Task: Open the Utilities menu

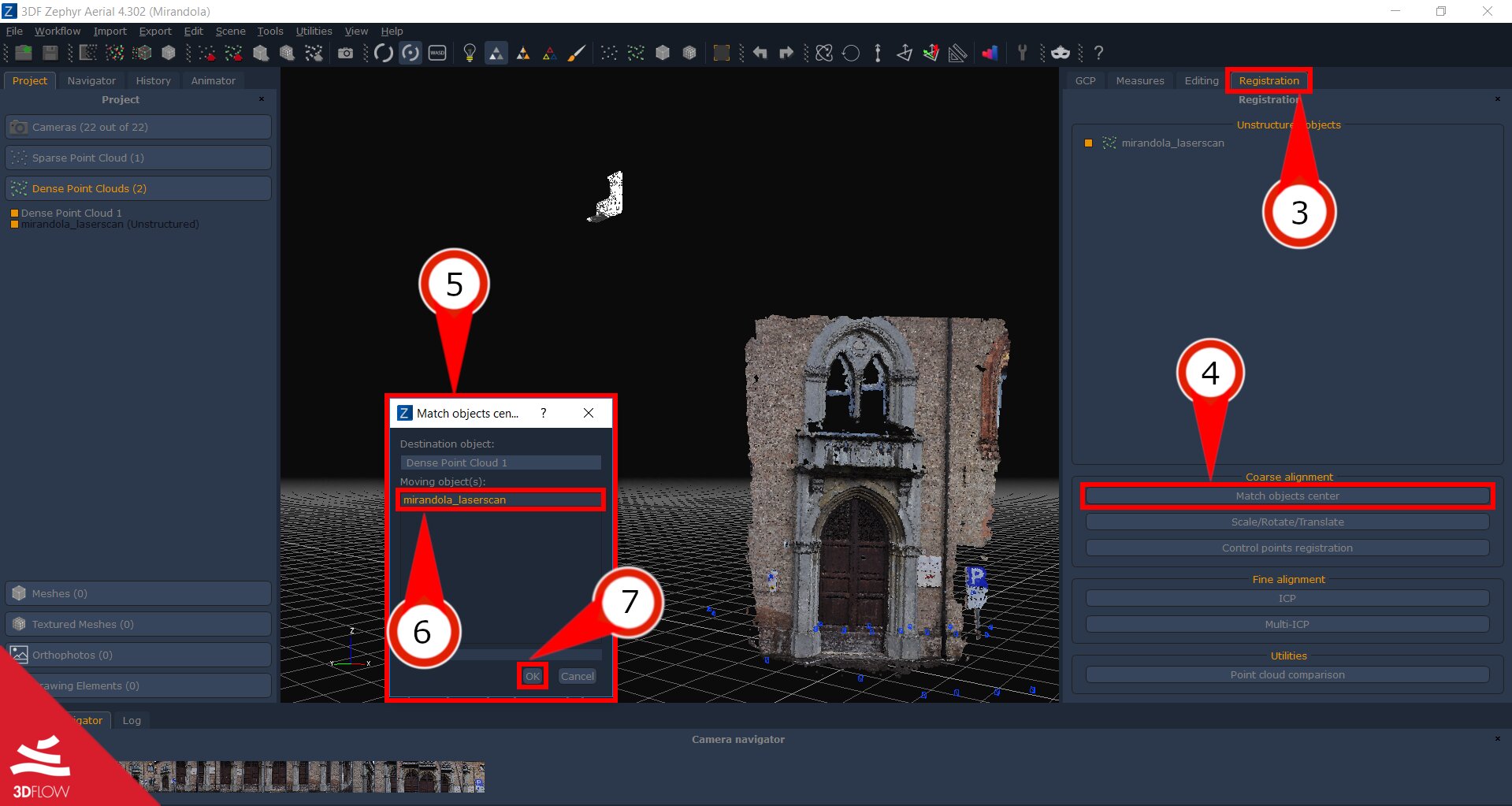Action: (x=314, y=31)
